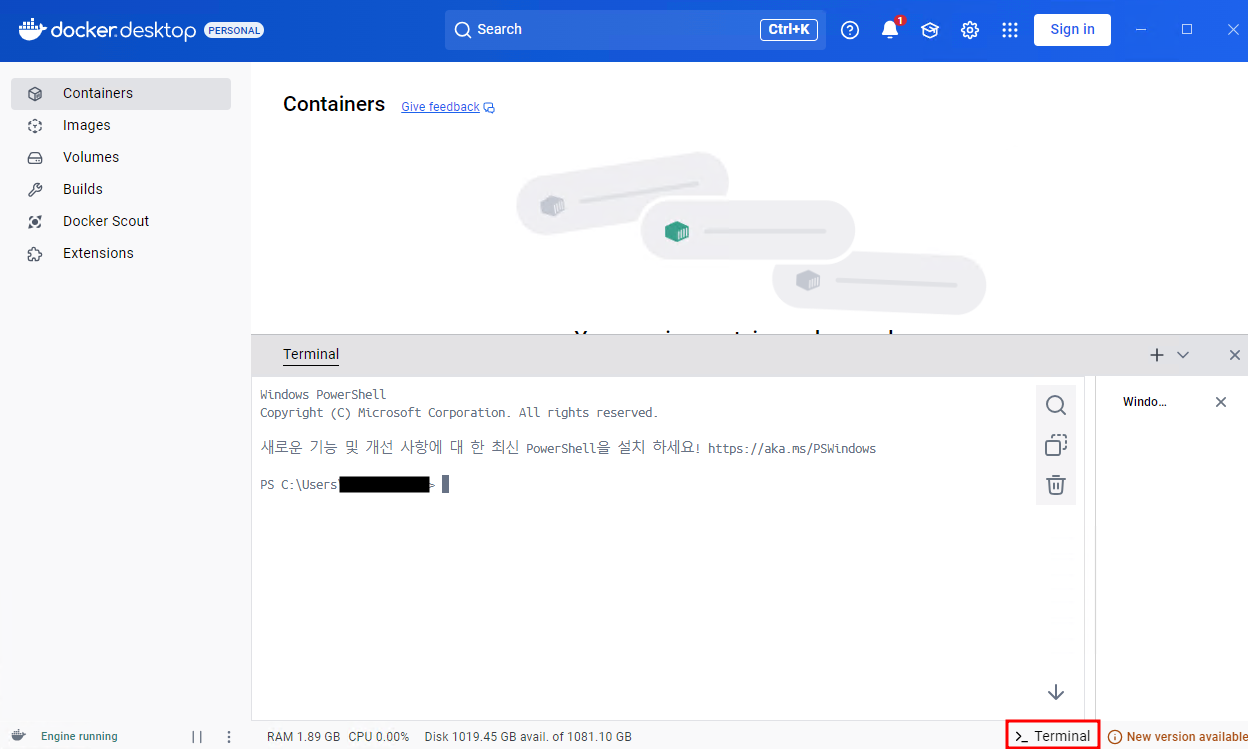Open the Learning center graduation cap
This screenshot has height=749, width=1248.
coord(930,30)
